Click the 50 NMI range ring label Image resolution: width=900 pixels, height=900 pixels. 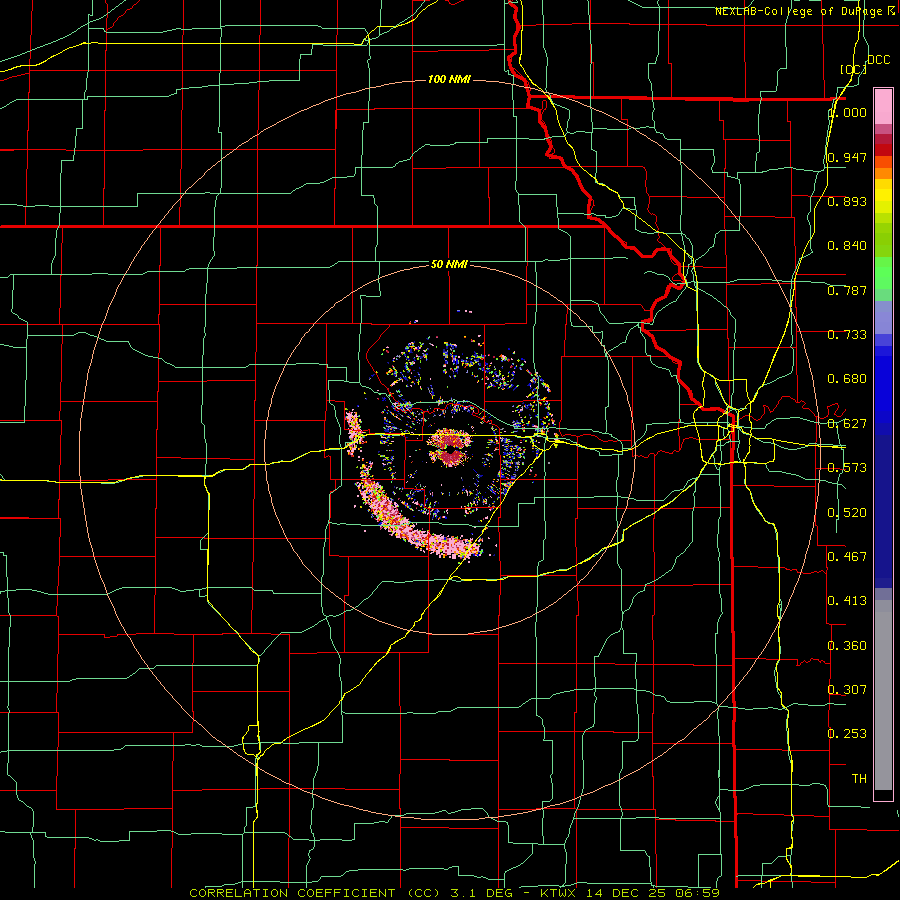click(x=449, y=264)
